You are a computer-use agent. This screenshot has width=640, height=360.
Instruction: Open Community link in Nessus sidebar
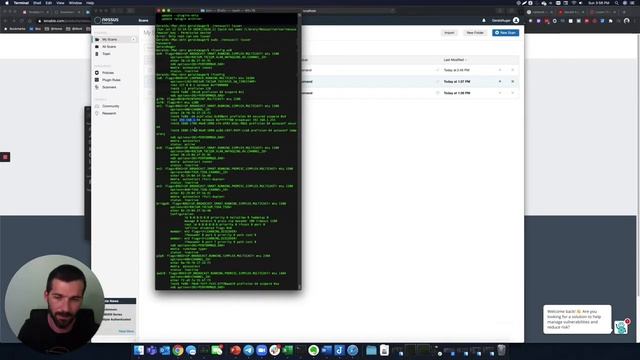[111, 106]
